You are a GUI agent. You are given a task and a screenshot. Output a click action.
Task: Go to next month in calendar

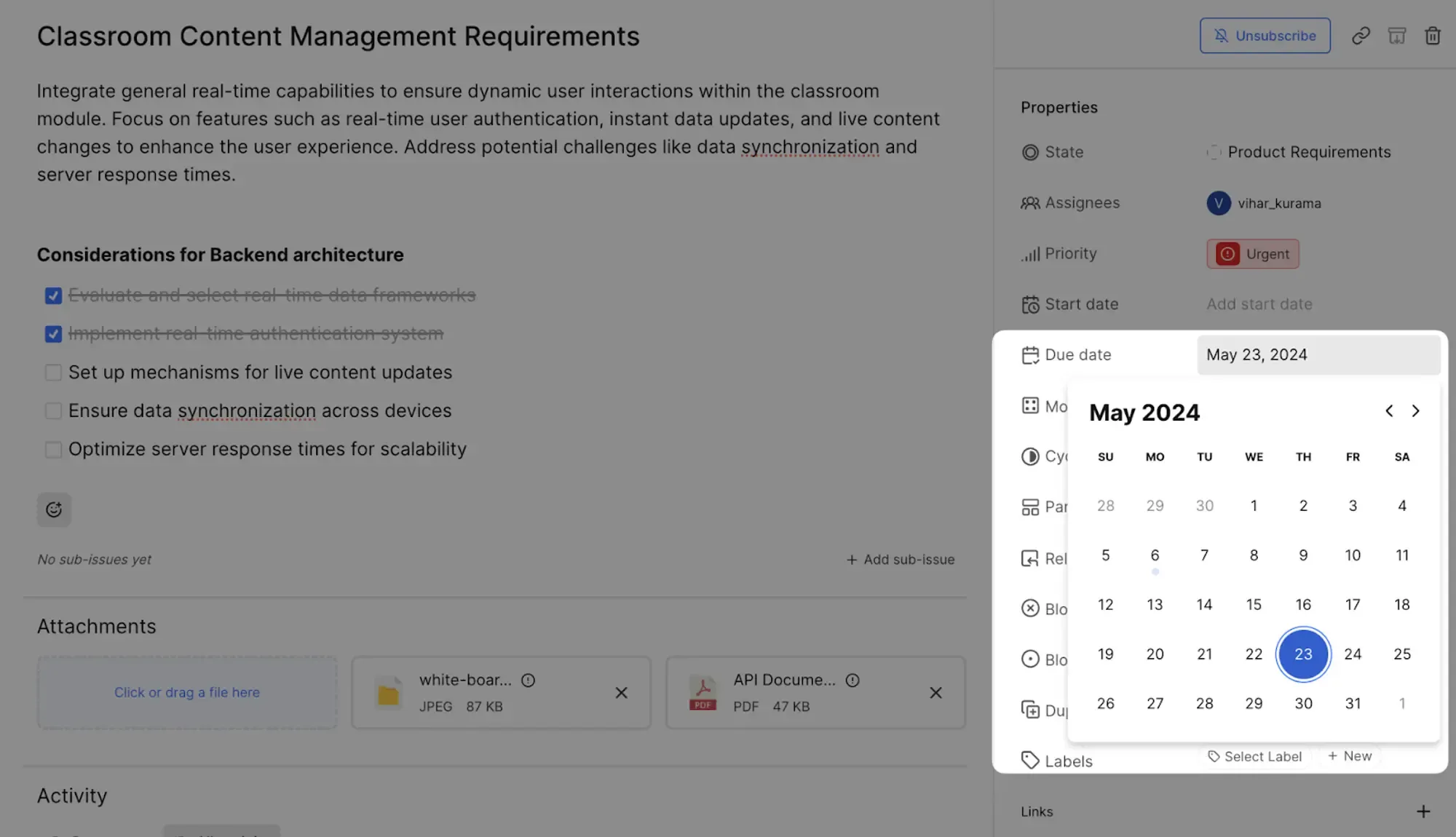tap(1415, 411)
